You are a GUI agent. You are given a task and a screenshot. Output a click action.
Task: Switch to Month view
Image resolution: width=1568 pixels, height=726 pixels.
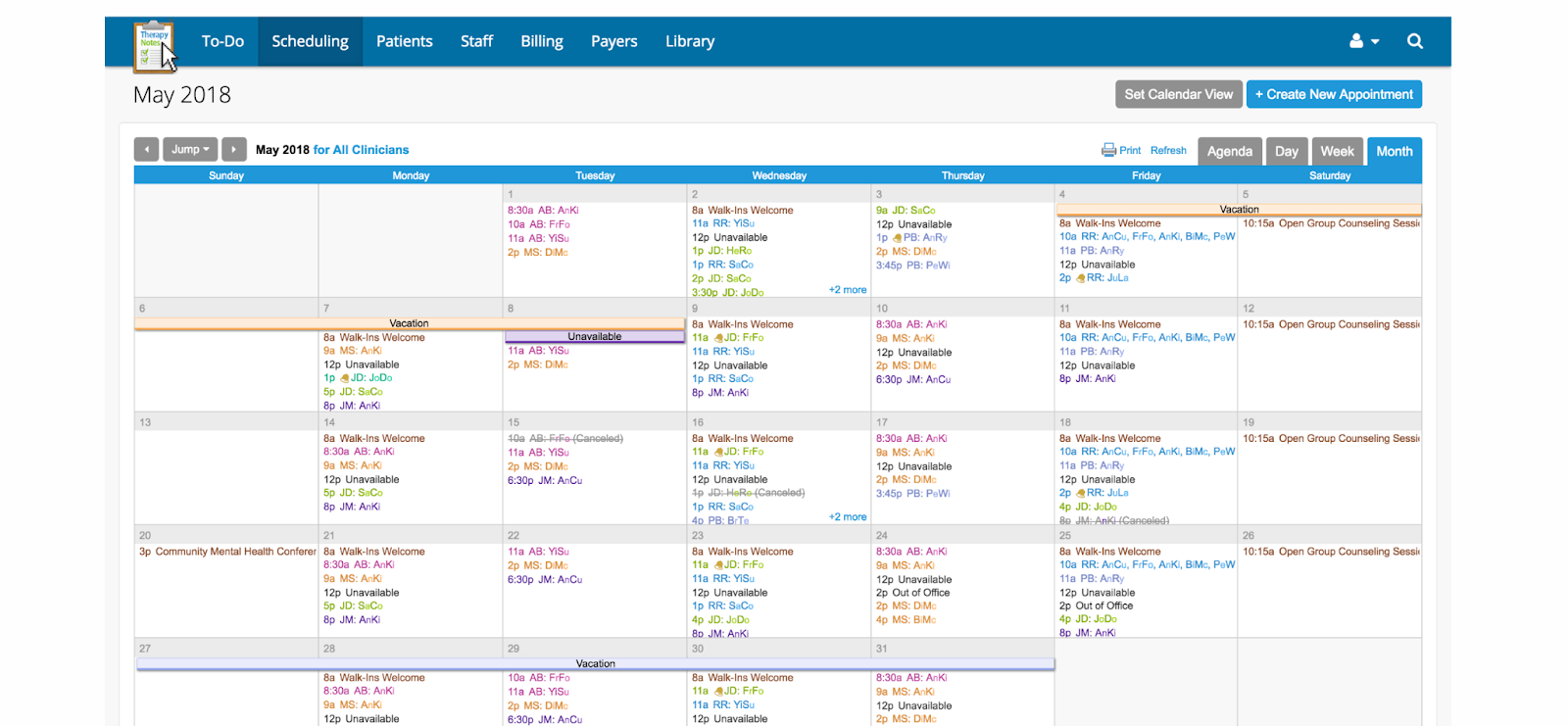tap(1394, 151)
